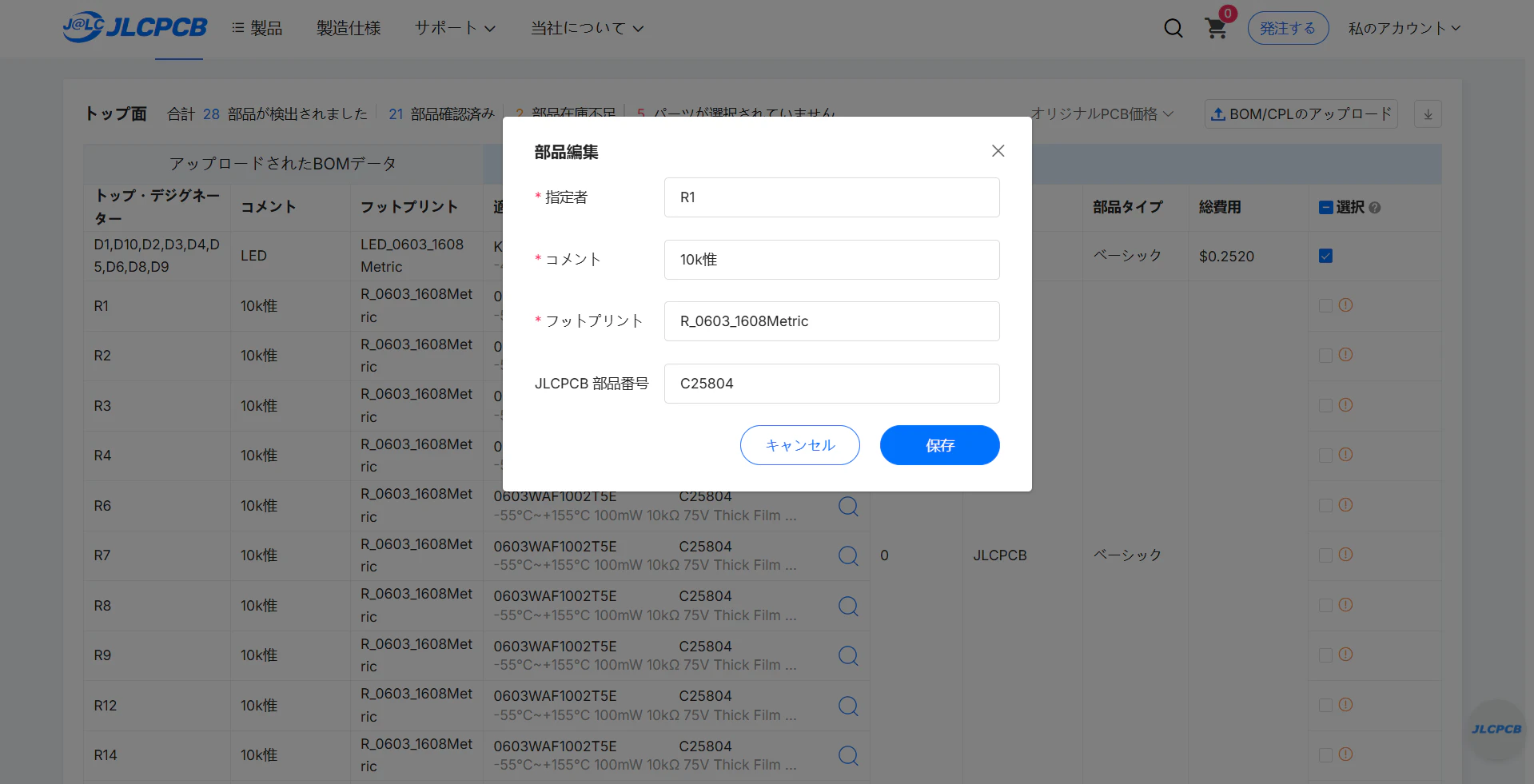Screen dimensions: 1534x784
Task: Click the コメント input field
Action: click(832, 260)
